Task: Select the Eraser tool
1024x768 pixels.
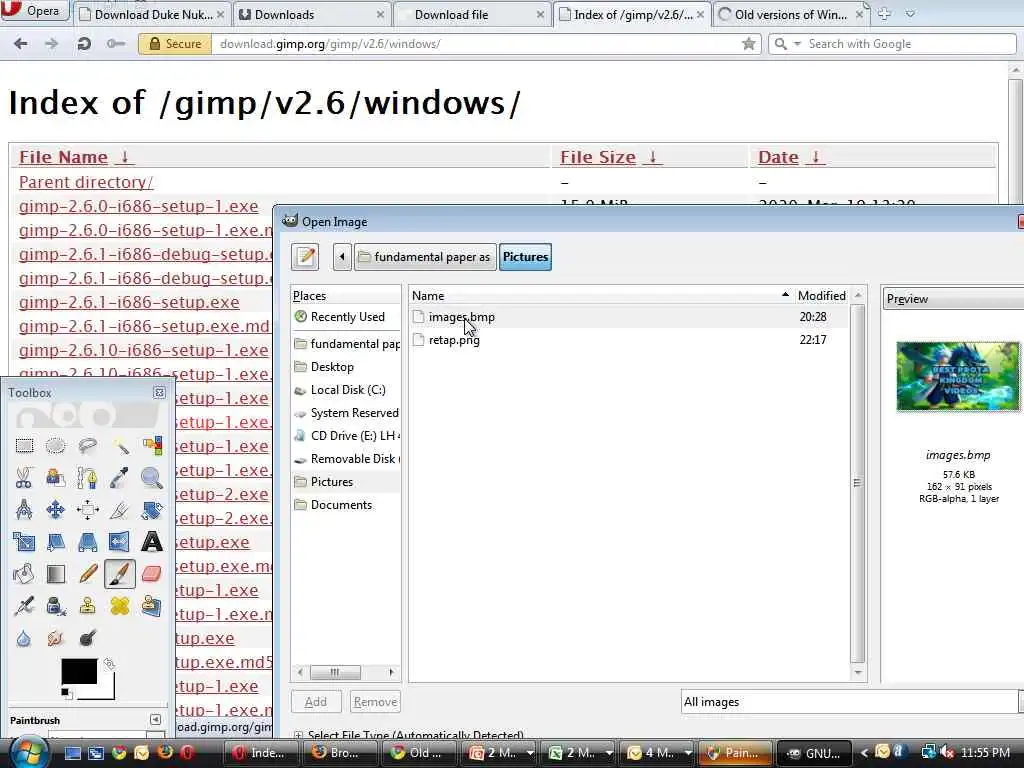Action: pyautogui.click(x=152, y=574)
